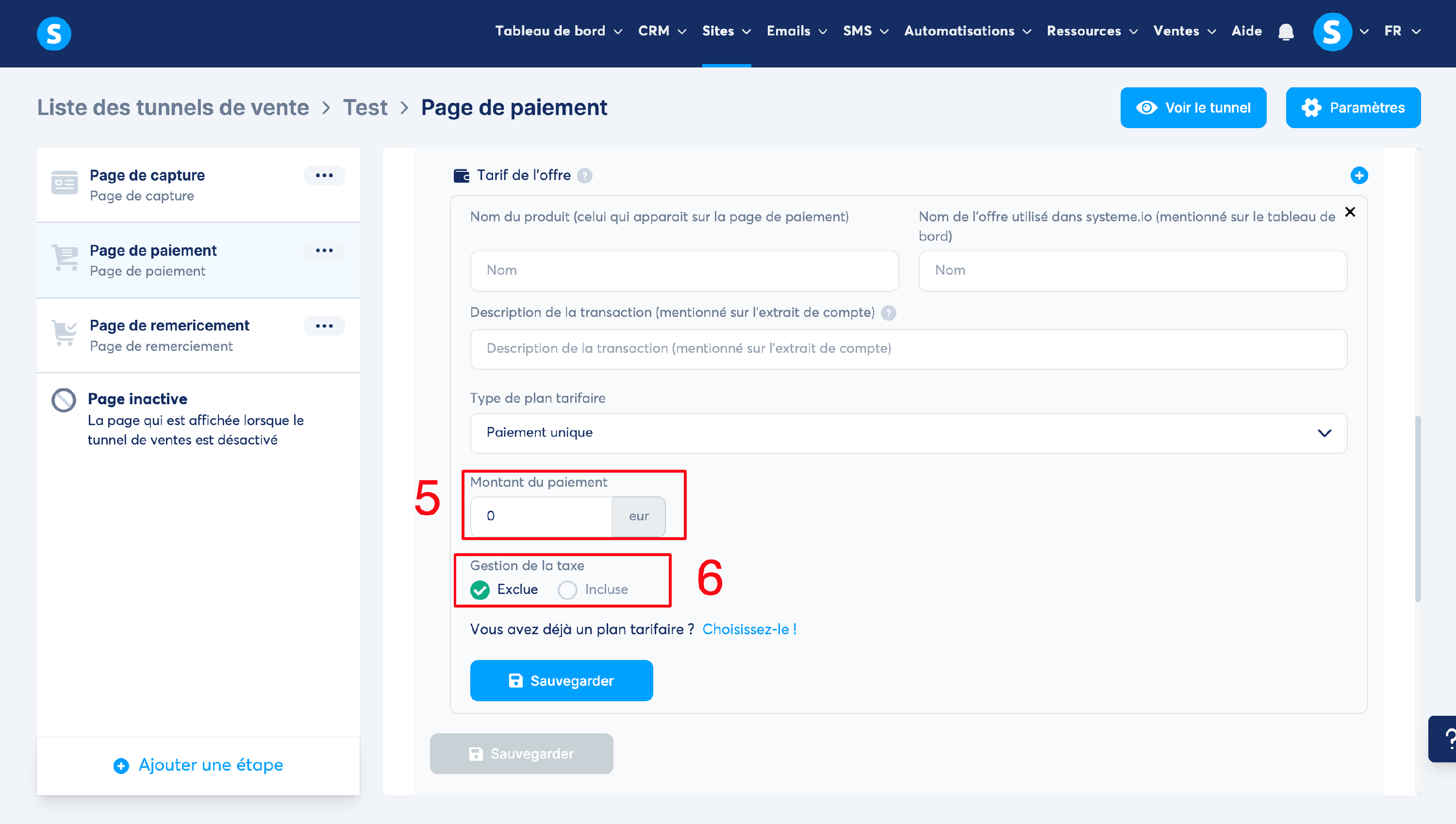Click help icon beside Description de la transaction
The image size is (1456, 824).
(889, 313)
